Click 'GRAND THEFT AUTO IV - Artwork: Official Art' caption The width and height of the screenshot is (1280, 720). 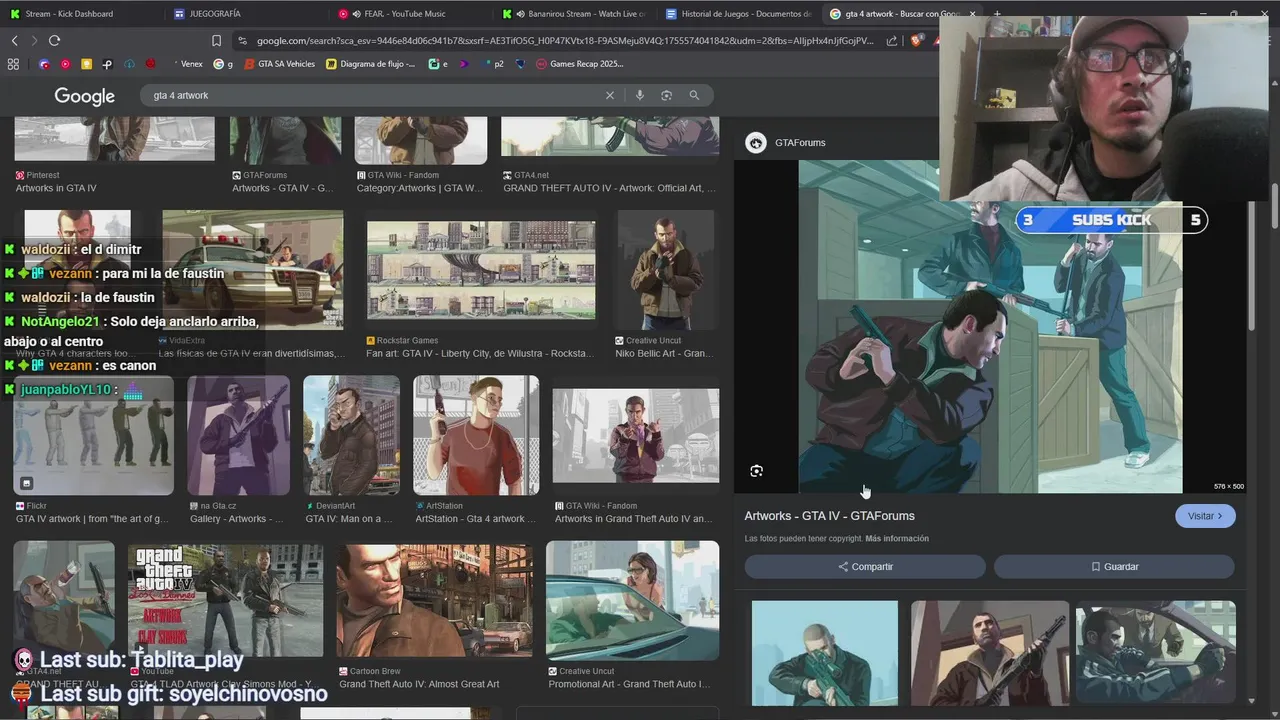[609, 188]
